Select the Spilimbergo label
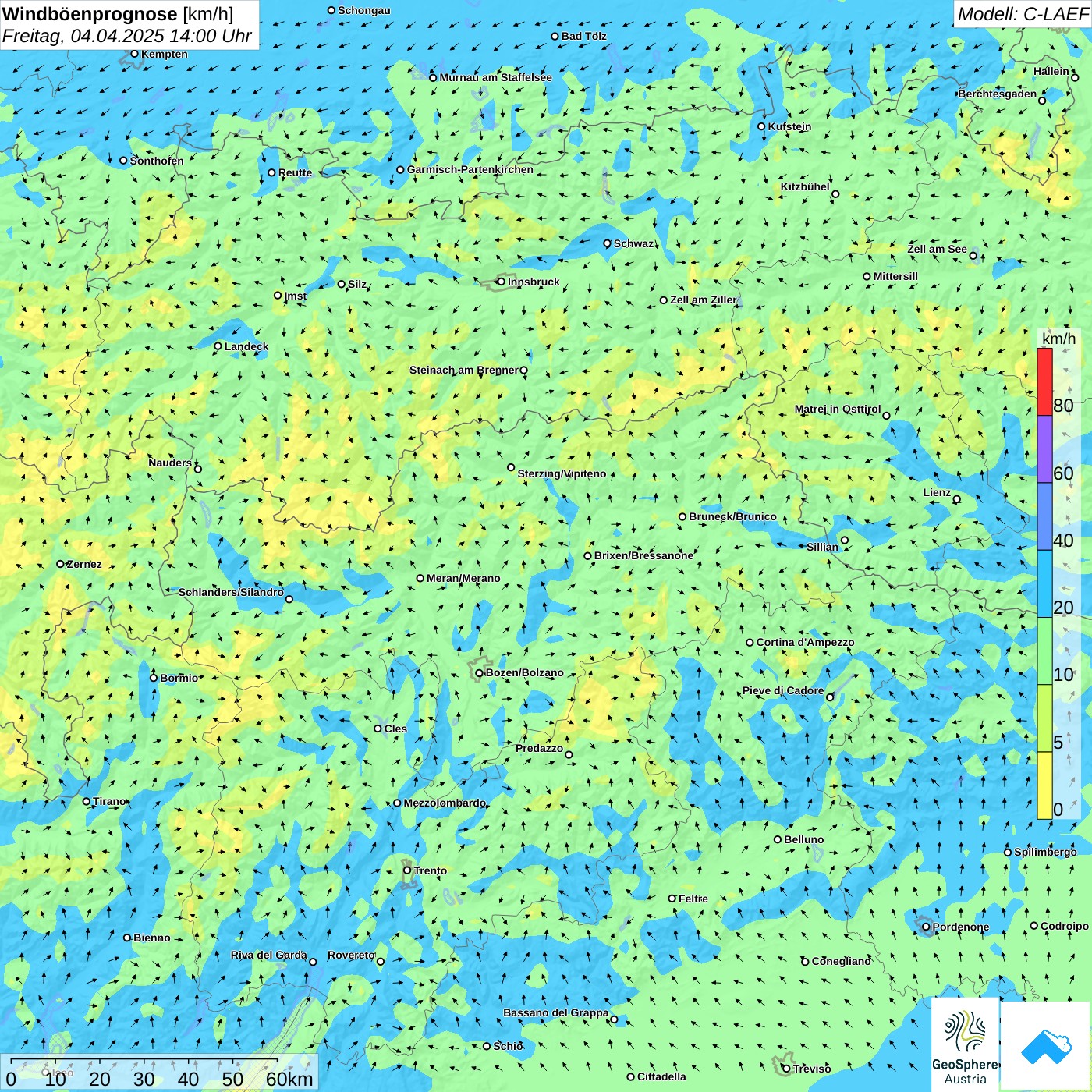Viewport: 1092px width, 1092px height. (x=1045, y=852)
